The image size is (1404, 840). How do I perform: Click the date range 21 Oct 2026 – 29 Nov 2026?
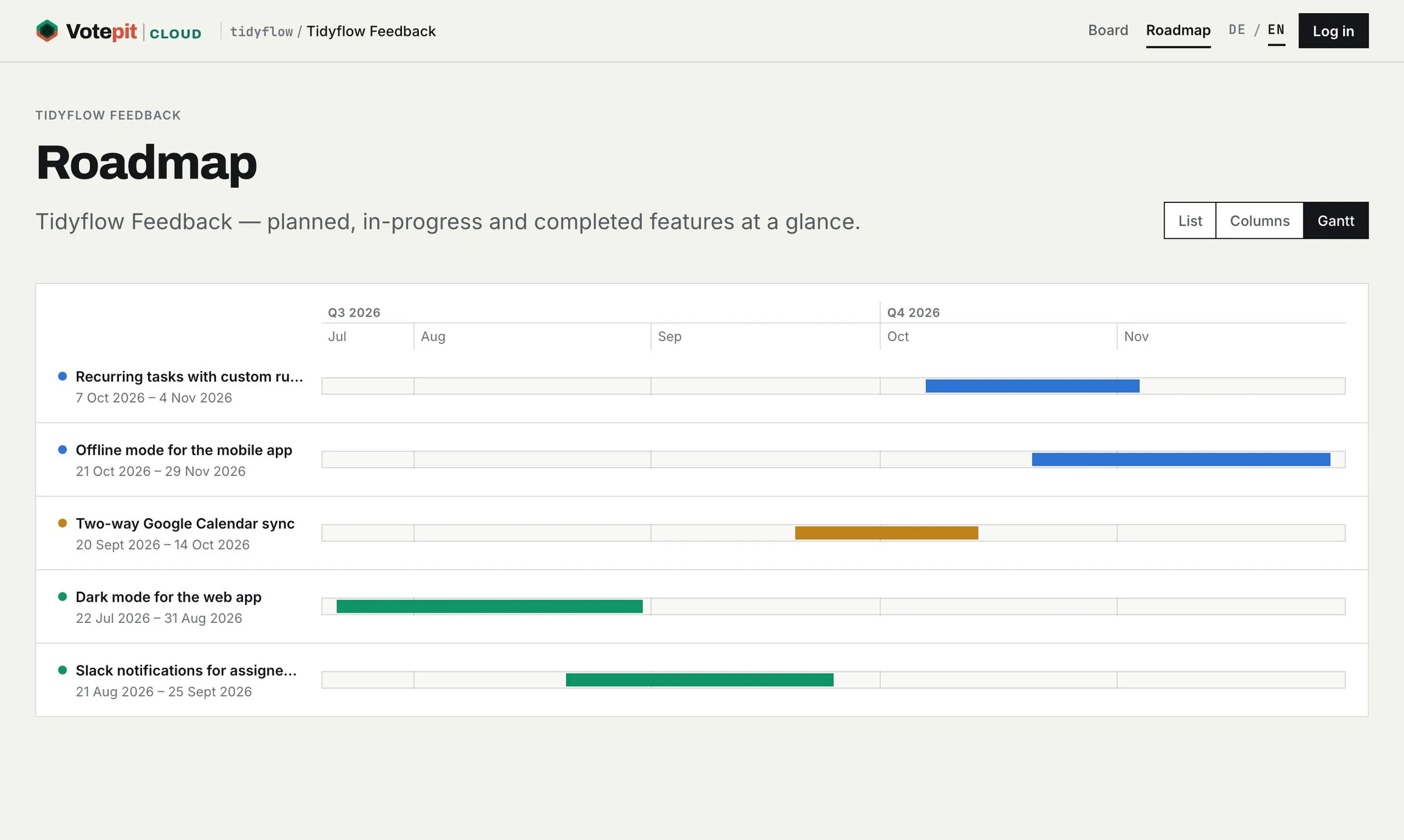point(161,471)
